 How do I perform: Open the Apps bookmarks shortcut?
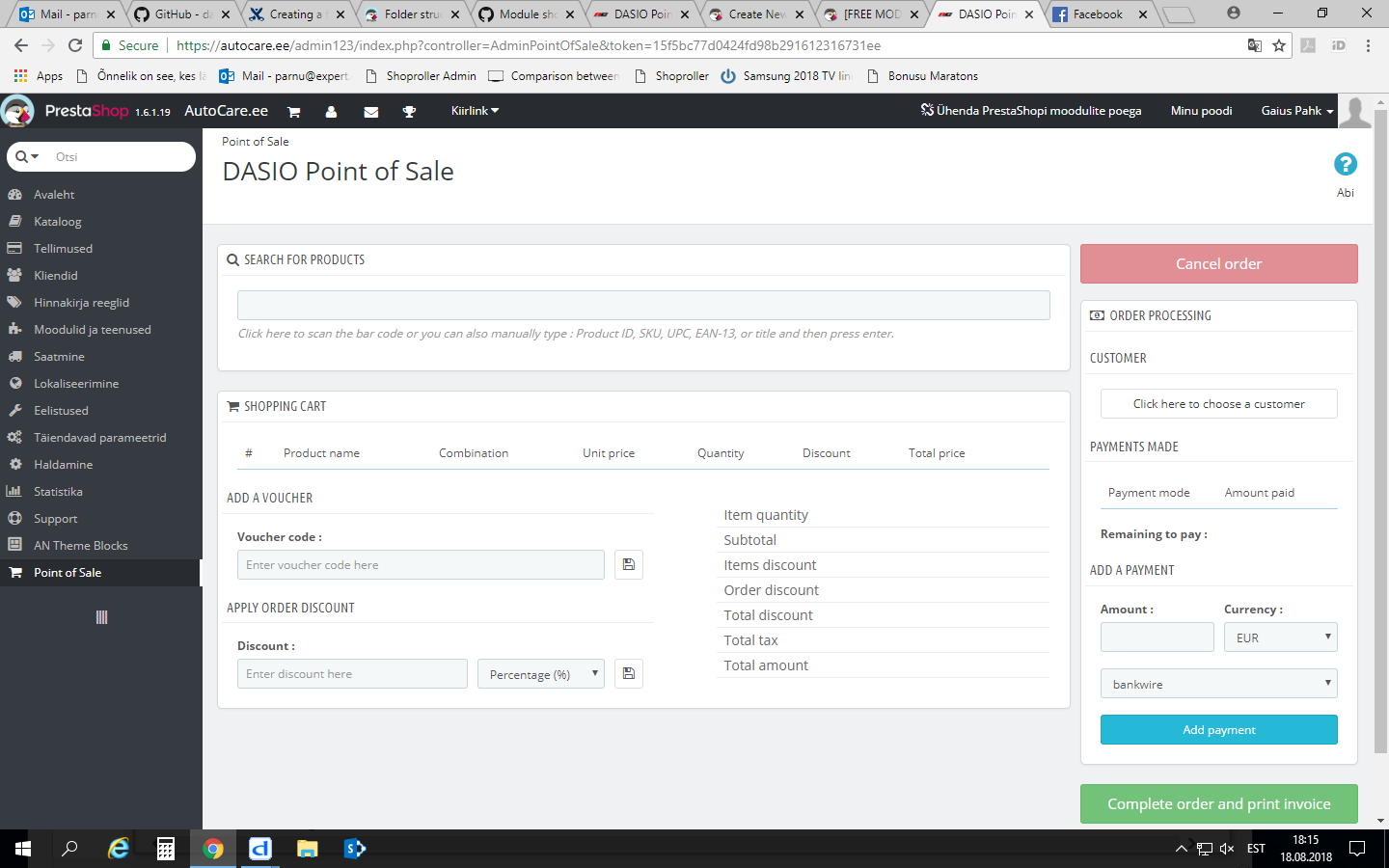click(39, 76)
